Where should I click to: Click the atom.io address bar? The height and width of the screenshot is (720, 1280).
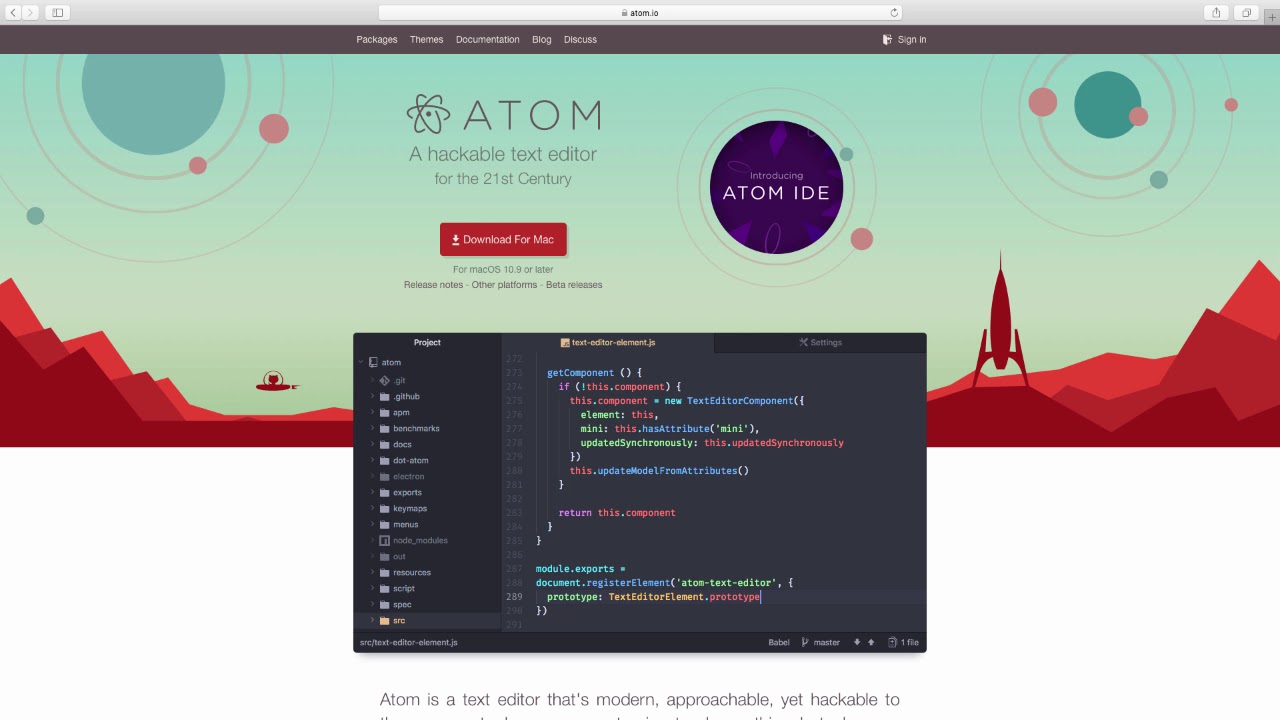click(640, 13)
